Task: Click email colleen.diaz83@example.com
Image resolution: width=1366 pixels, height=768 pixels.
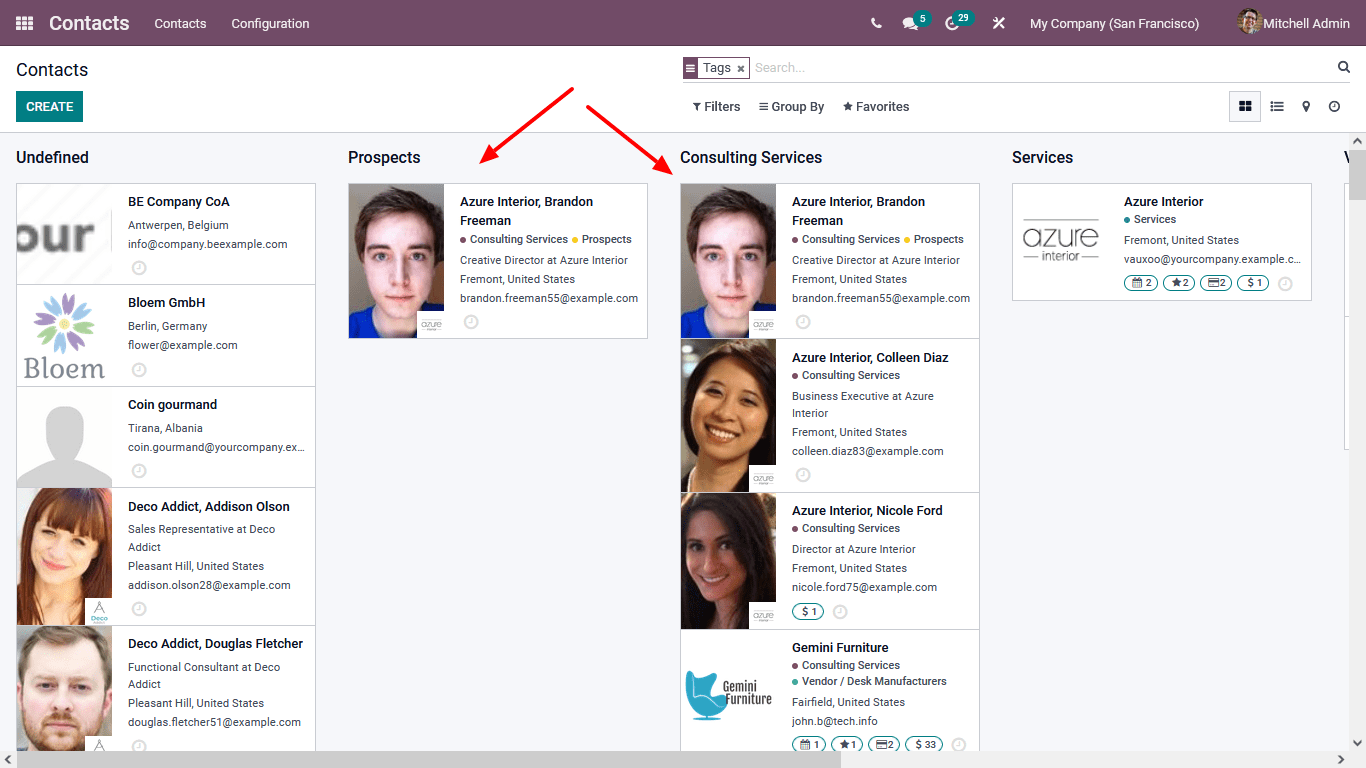Action: [x=868, y=451]
